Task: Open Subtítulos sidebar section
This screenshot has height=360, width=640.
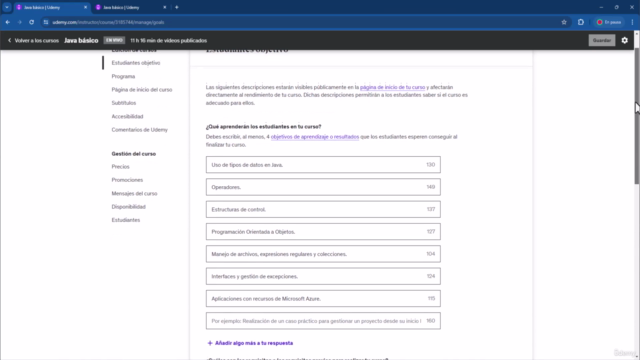Action: tap(124, 103)
